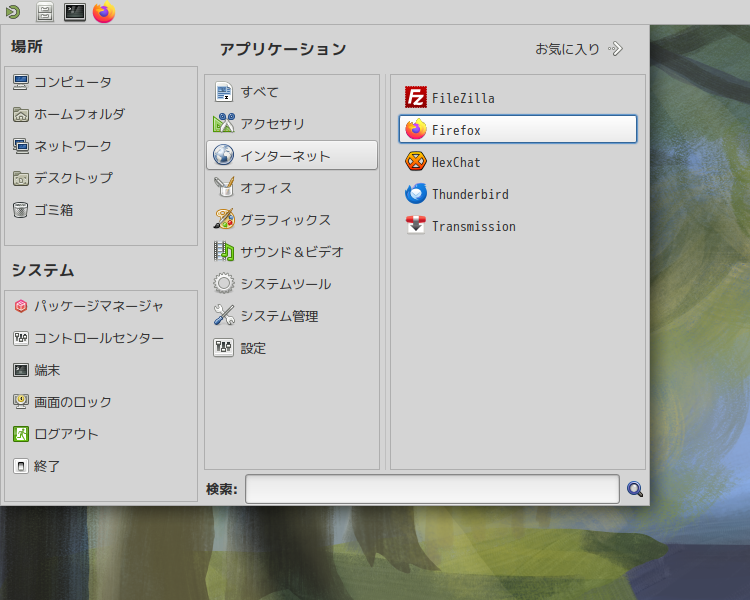
Task: Click the コントロールセンター icon
Action: pos(21,338)
